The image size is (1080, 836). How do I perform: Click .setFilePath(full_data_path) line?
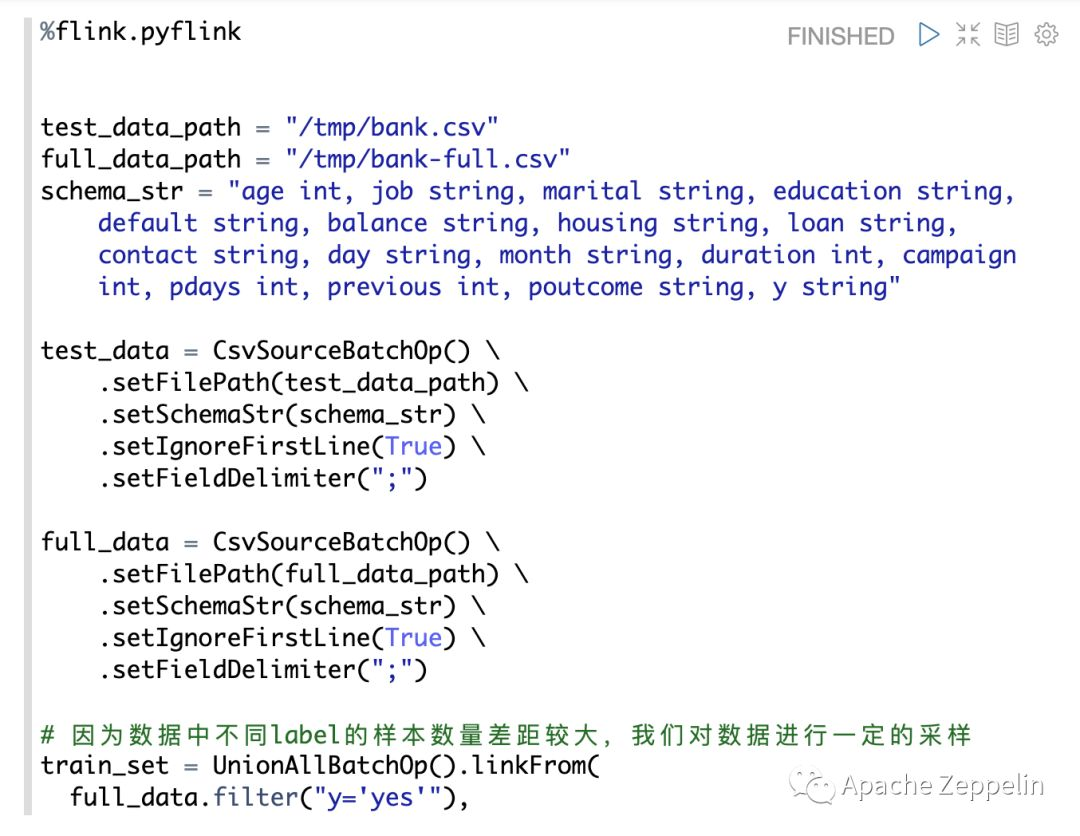click(313, 574)
